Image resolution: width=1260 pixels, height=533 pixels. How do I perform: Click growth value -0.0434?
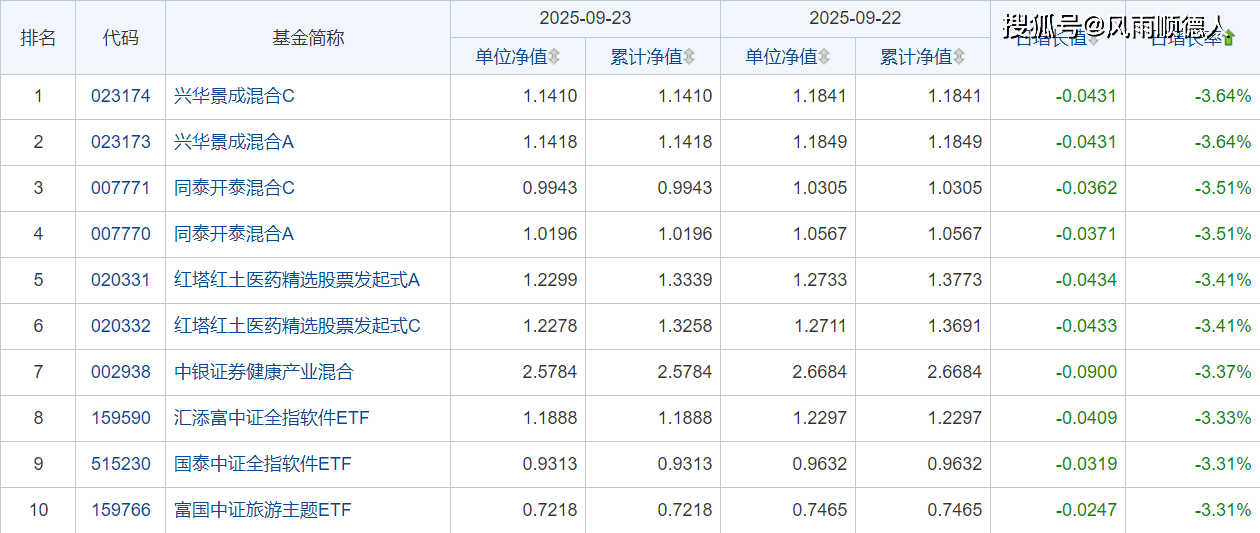click(x=1086, y=280)
